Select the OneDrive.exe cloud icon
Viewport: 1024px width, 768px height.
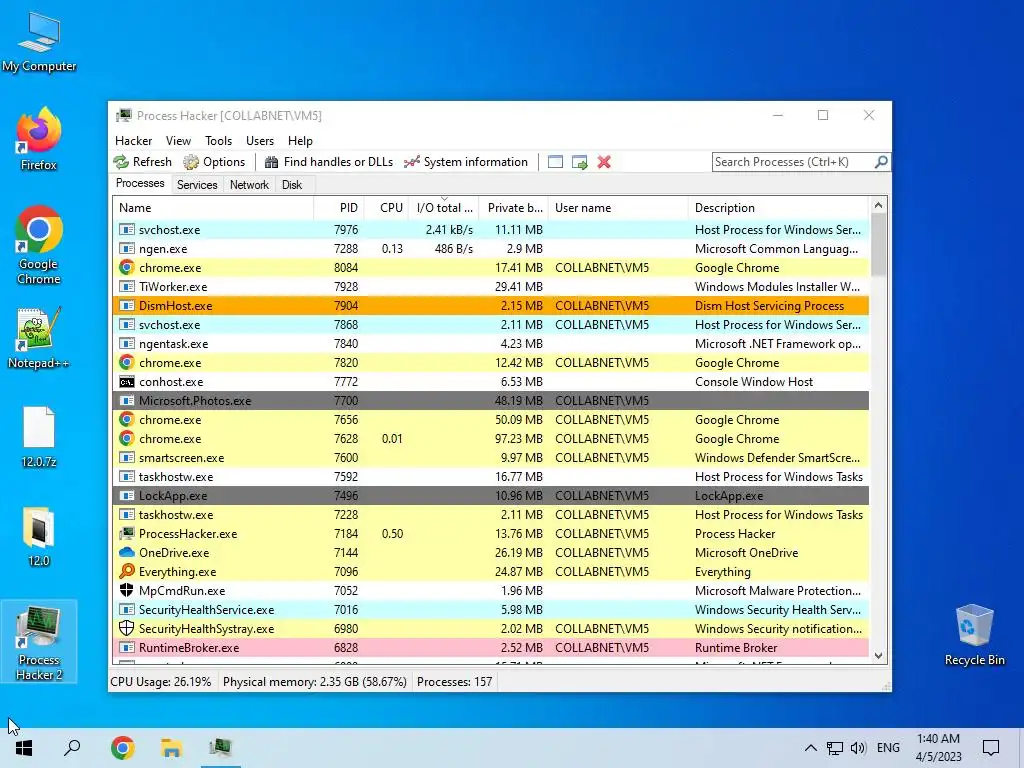click(x=127, y=552)
